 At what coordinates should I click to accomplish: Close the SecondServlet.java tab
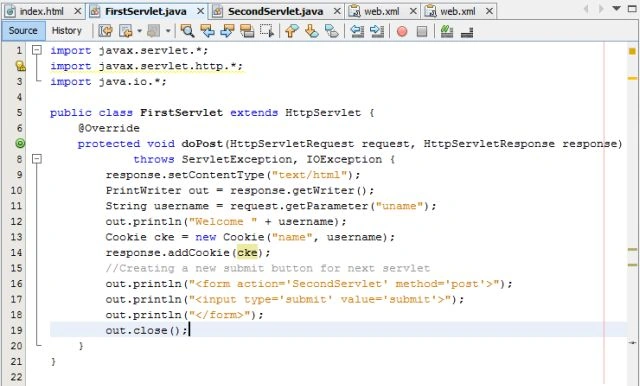tap(337, 11)
